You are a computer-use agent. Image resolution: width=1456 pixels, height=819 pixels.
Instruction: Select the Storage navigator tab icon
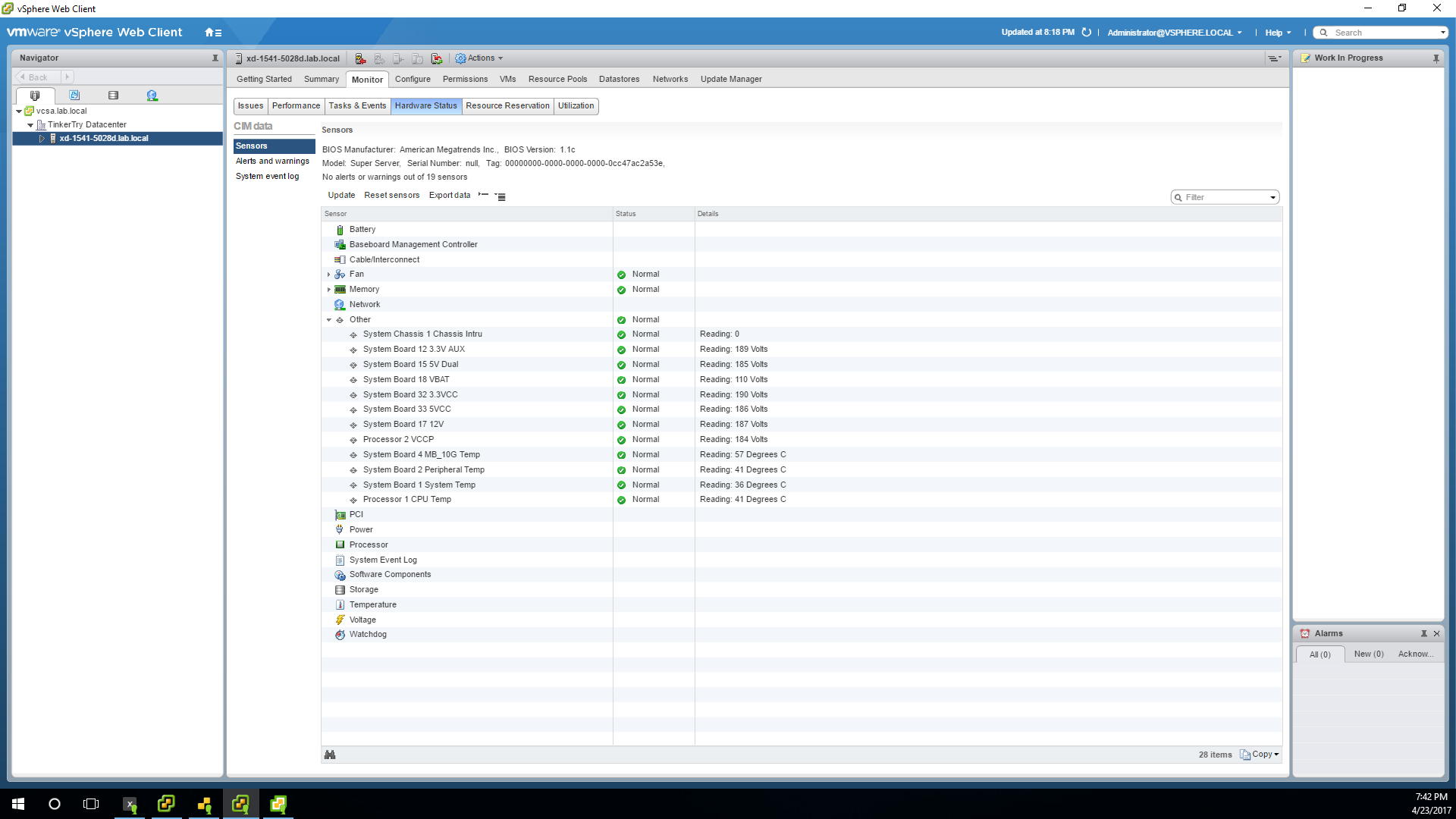[x=113, y=96]
